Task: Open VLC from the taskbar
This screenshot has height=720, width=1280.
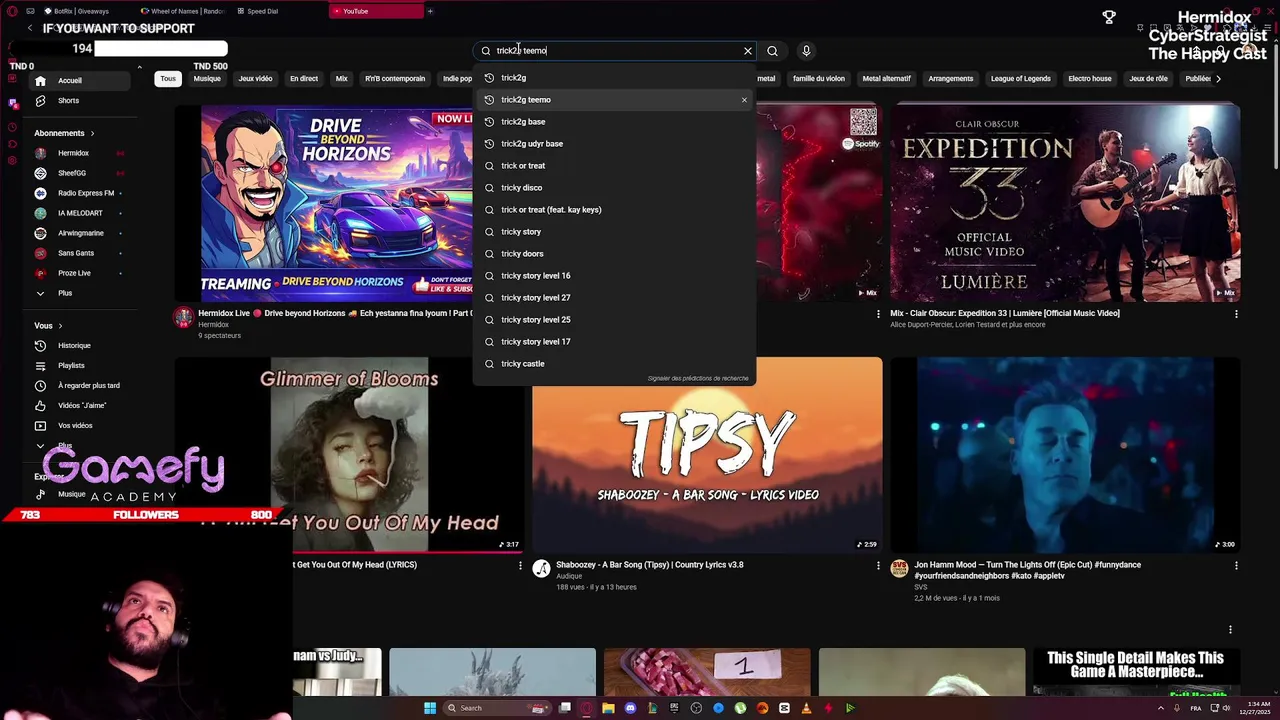Action: click(x=806, y=708)
